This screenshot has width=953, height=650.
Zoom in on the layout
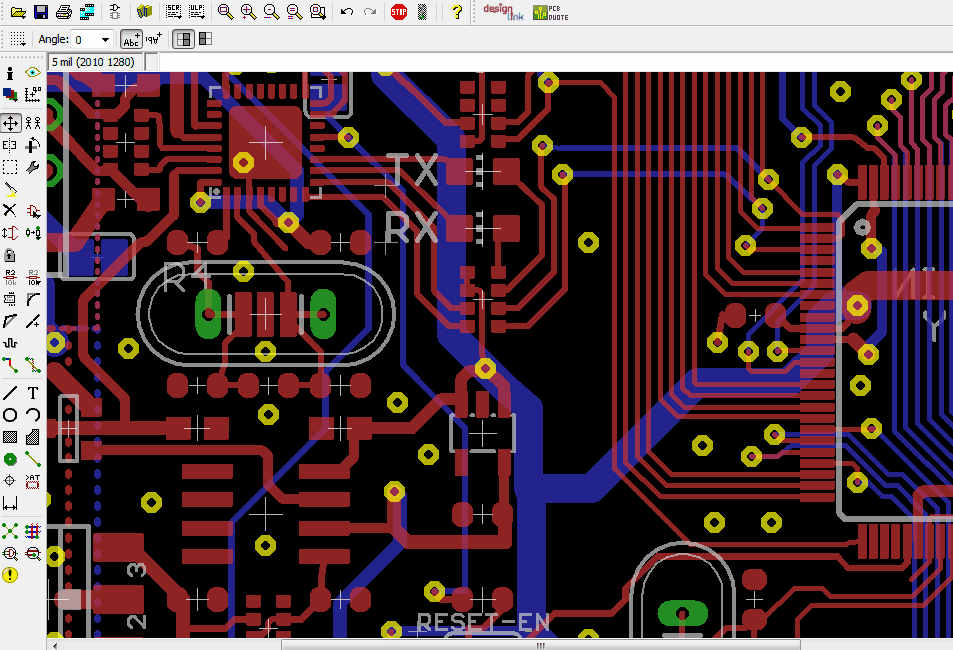click(x=249, y=12)
